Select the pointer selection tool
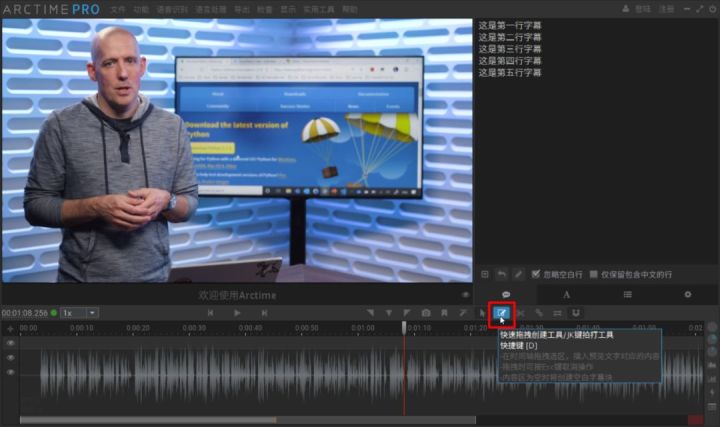The height and width of the screenshot is (427, 720). click(x=483, y=313)
